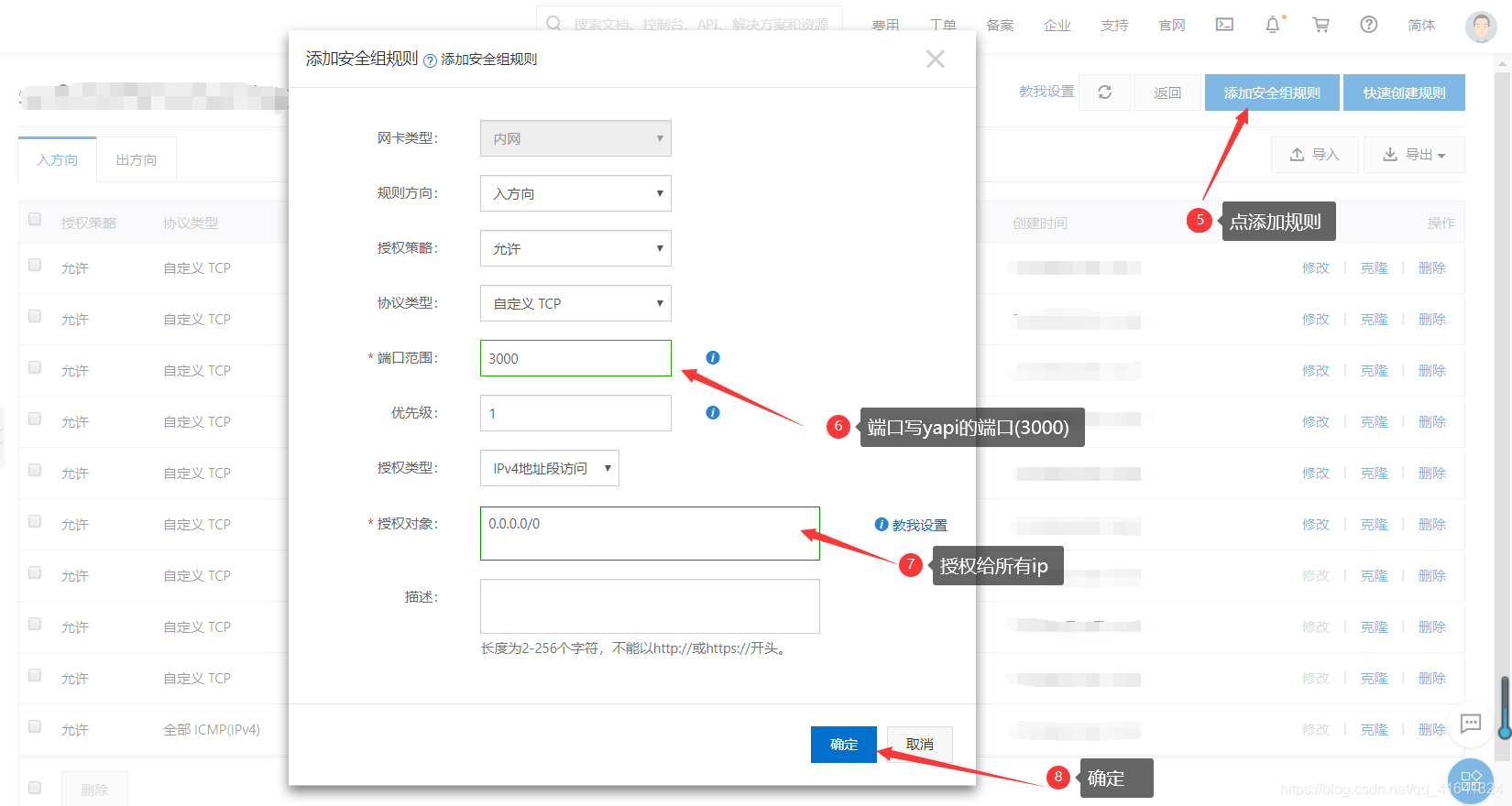Open the 网卡类型 dropdown
Image resolution: width=1512 pixels, height=806 pixels.
pyautogui.click(x=575, y=138)
